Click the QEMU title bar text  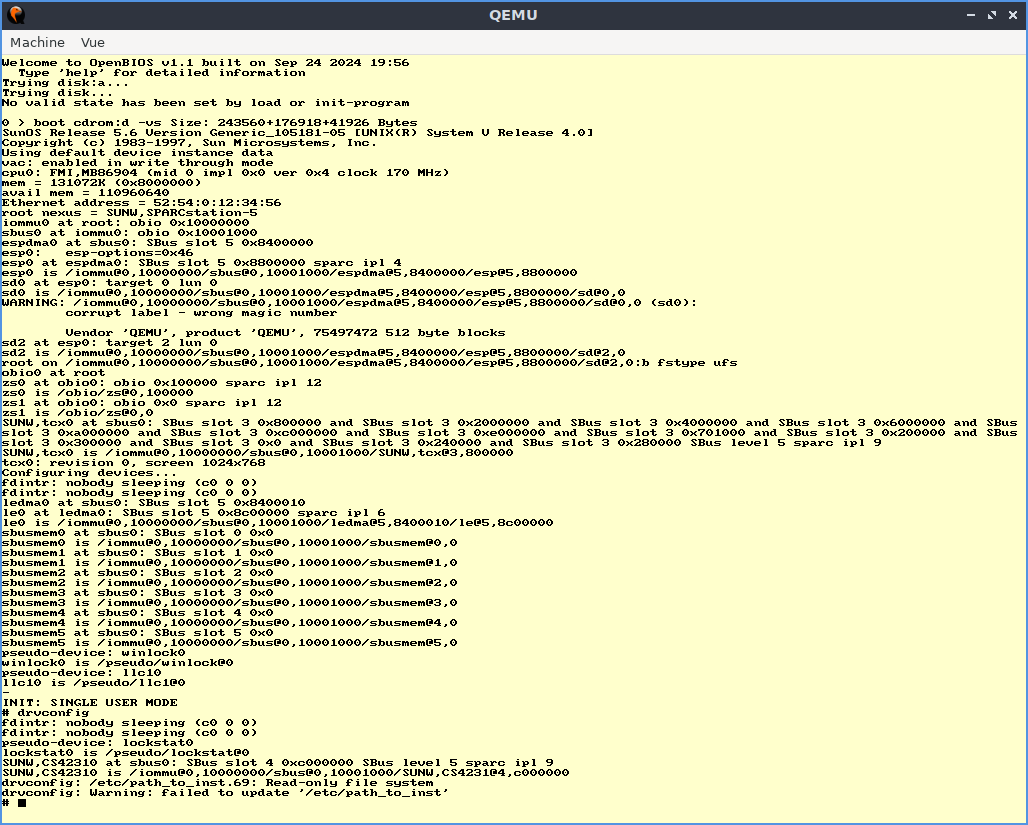pos(513,15)
